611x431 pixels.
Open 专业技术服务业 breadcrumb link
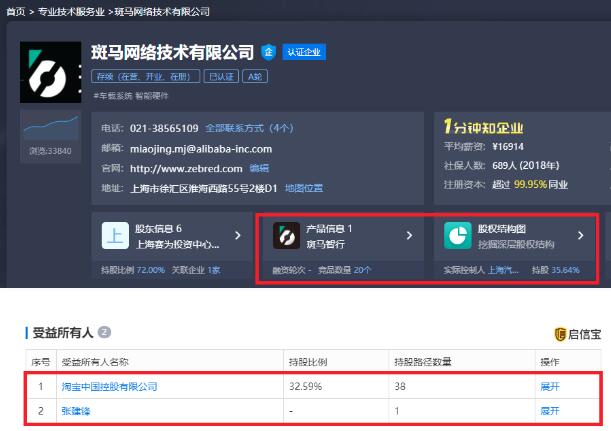(71, 12)
